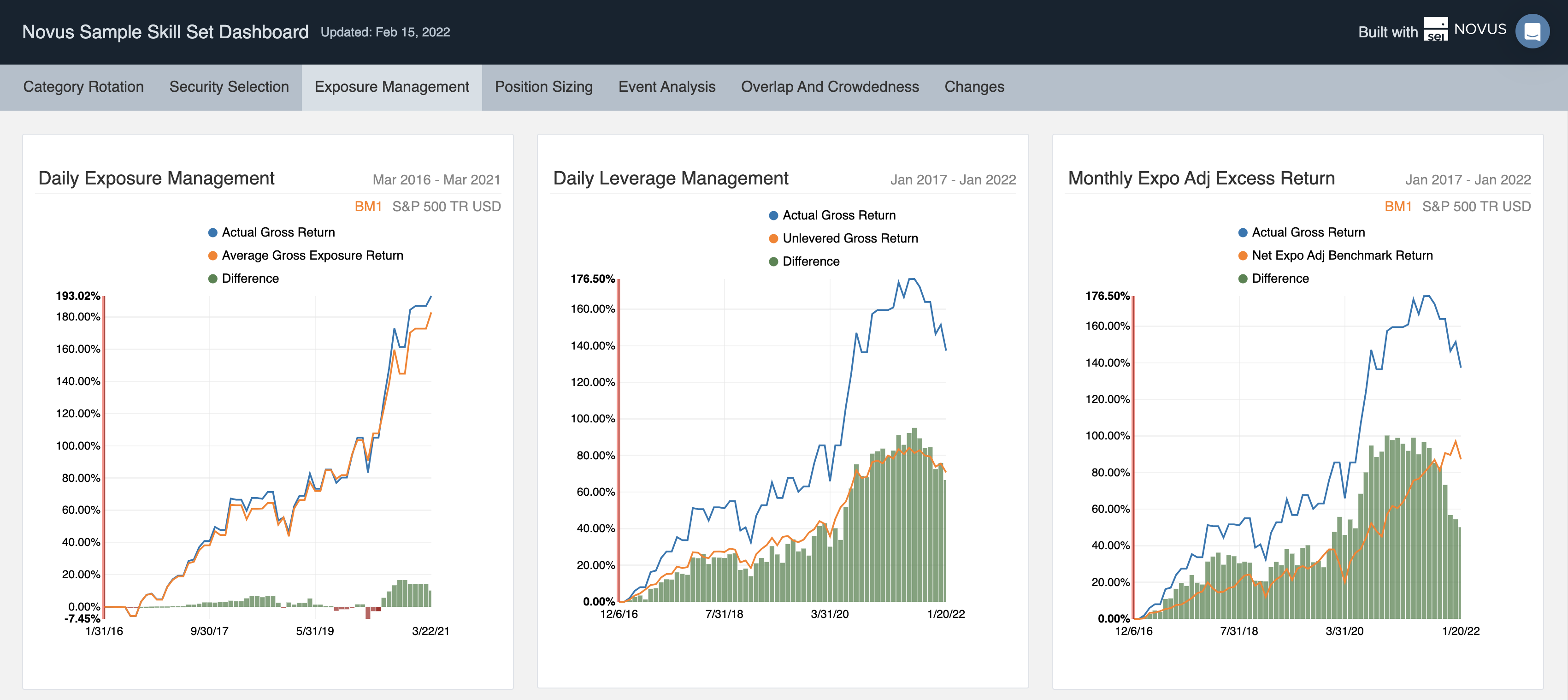Open the Event Analysis tab
Screen dimensions: 1568x700
pyautogui.click(x=666, y=87)
